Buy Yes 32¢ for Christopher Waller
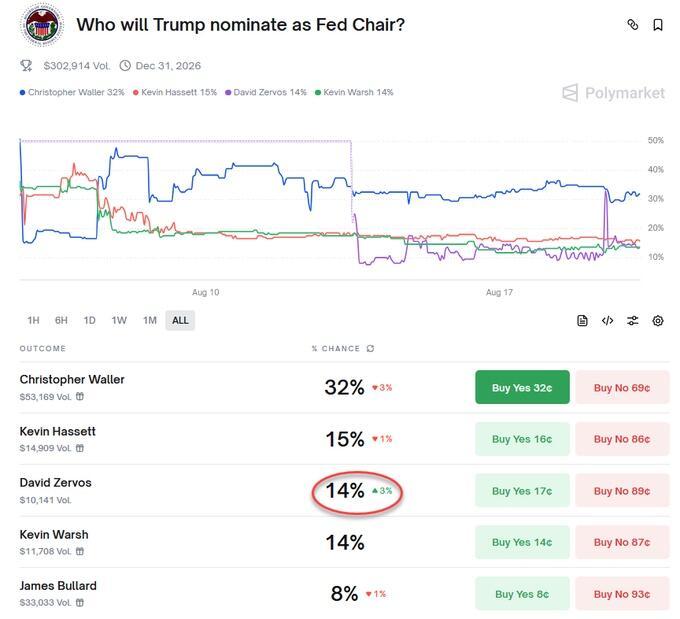This screenshot has height=619, width=680. (x=522, y=388)
